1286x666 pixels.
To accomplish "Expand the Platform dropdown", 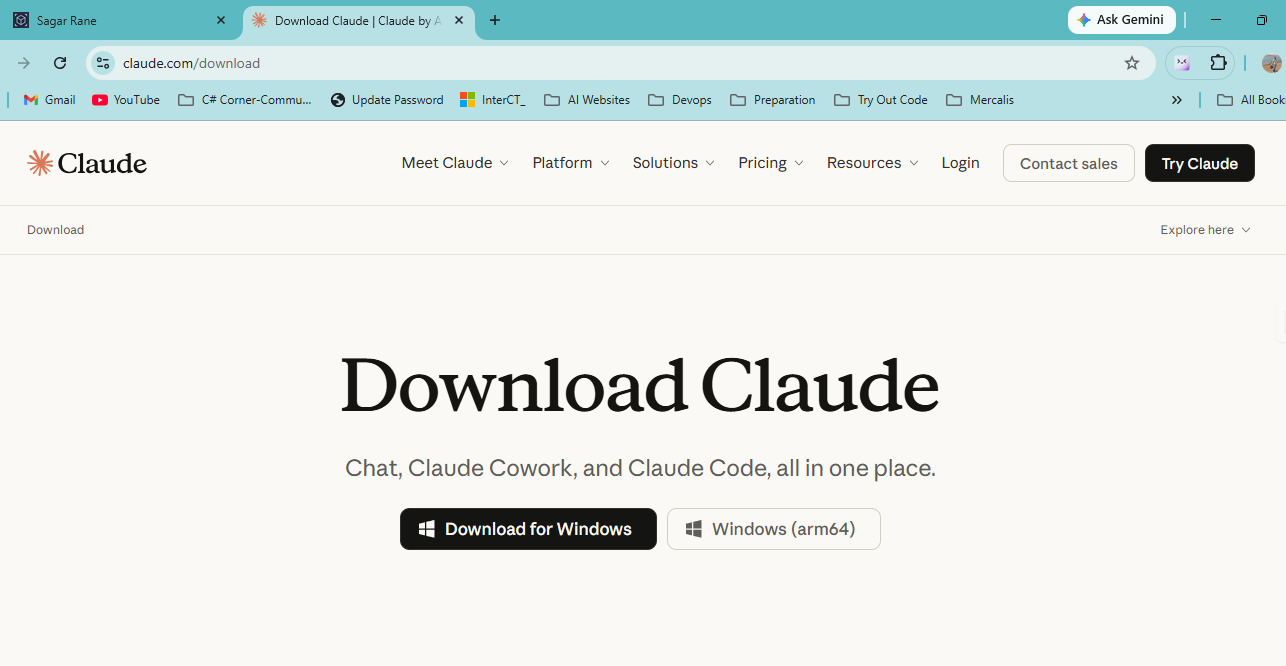I will (571, 163).
